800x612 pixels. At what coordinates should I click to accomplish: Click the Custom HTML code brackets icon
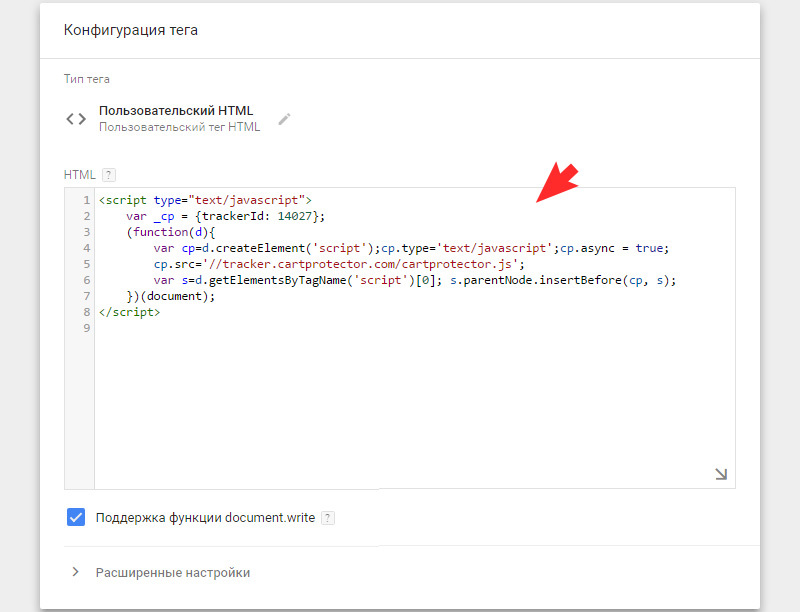[76, 119]
